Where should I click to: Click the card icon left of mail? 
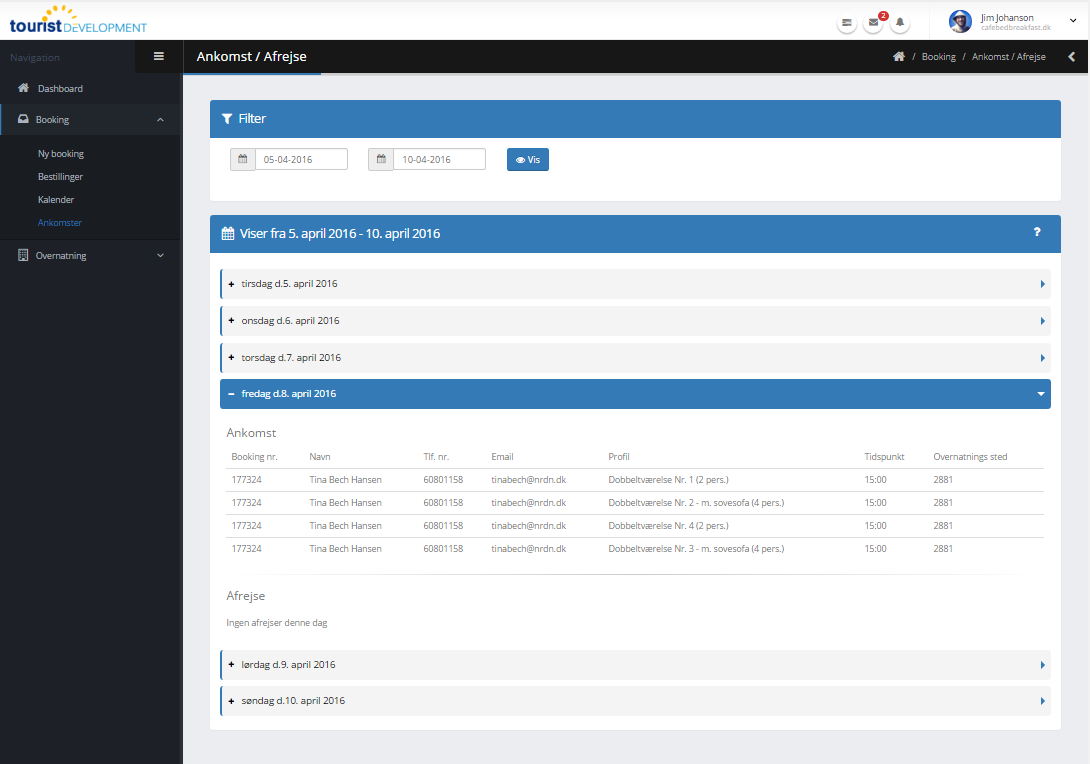[x=847, y=22]
